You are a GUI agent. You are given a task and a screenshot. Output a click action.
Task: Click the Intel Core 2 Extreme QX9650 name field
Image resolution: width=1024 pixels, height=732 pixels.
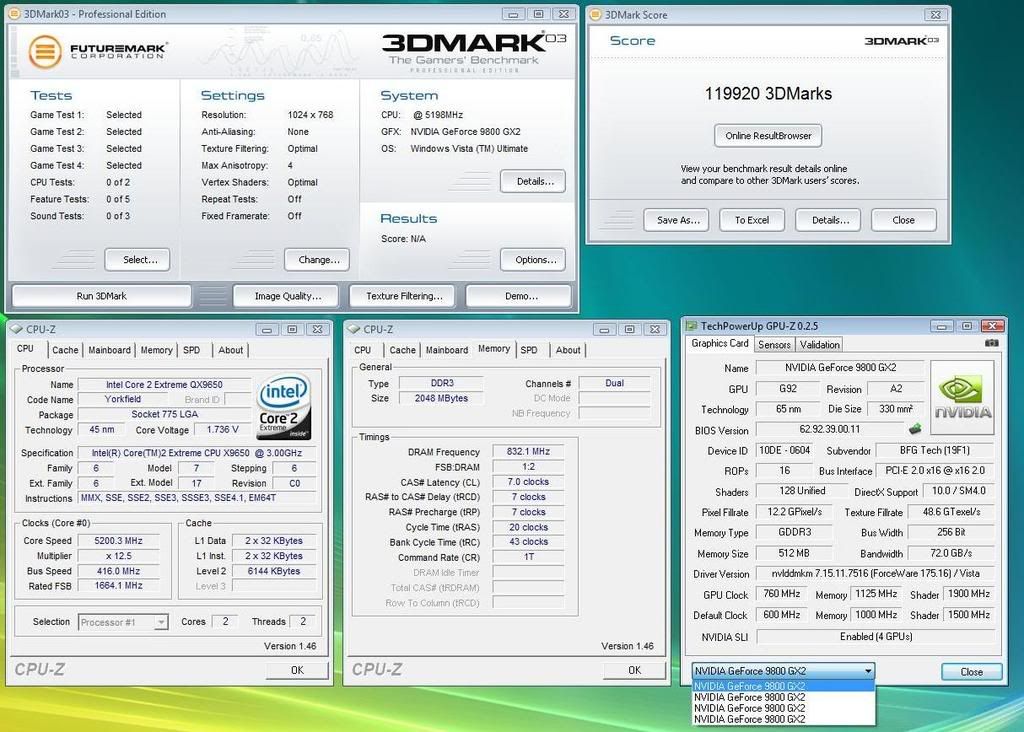[164, 385]
